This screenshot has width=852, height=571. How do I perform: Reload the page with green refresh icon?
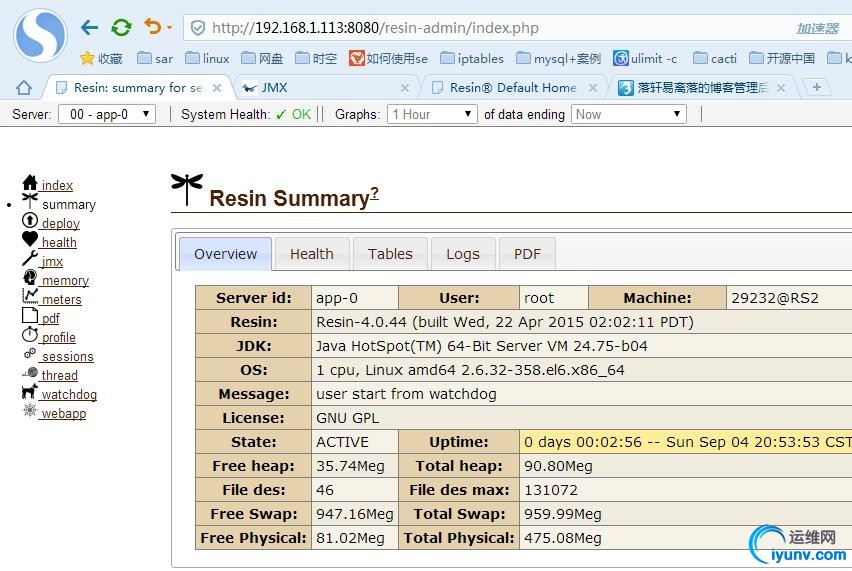(121, 27)
